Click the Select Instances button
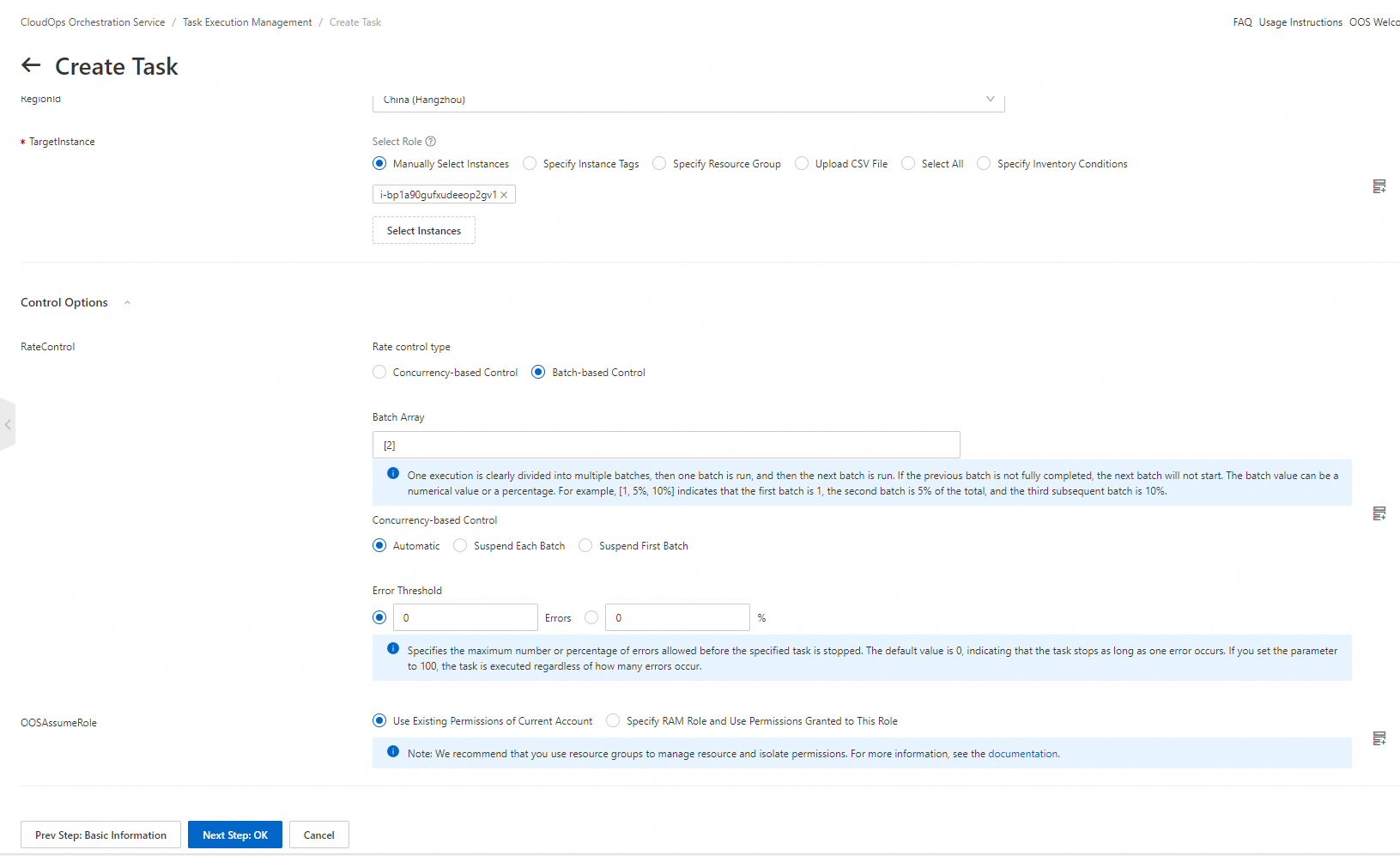 [424, 230]
